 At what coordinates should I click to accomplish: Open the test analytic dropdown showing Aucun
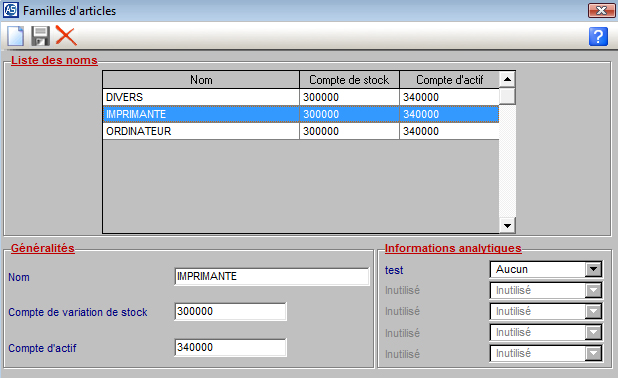pyautogui.click(x=593, y=270)
